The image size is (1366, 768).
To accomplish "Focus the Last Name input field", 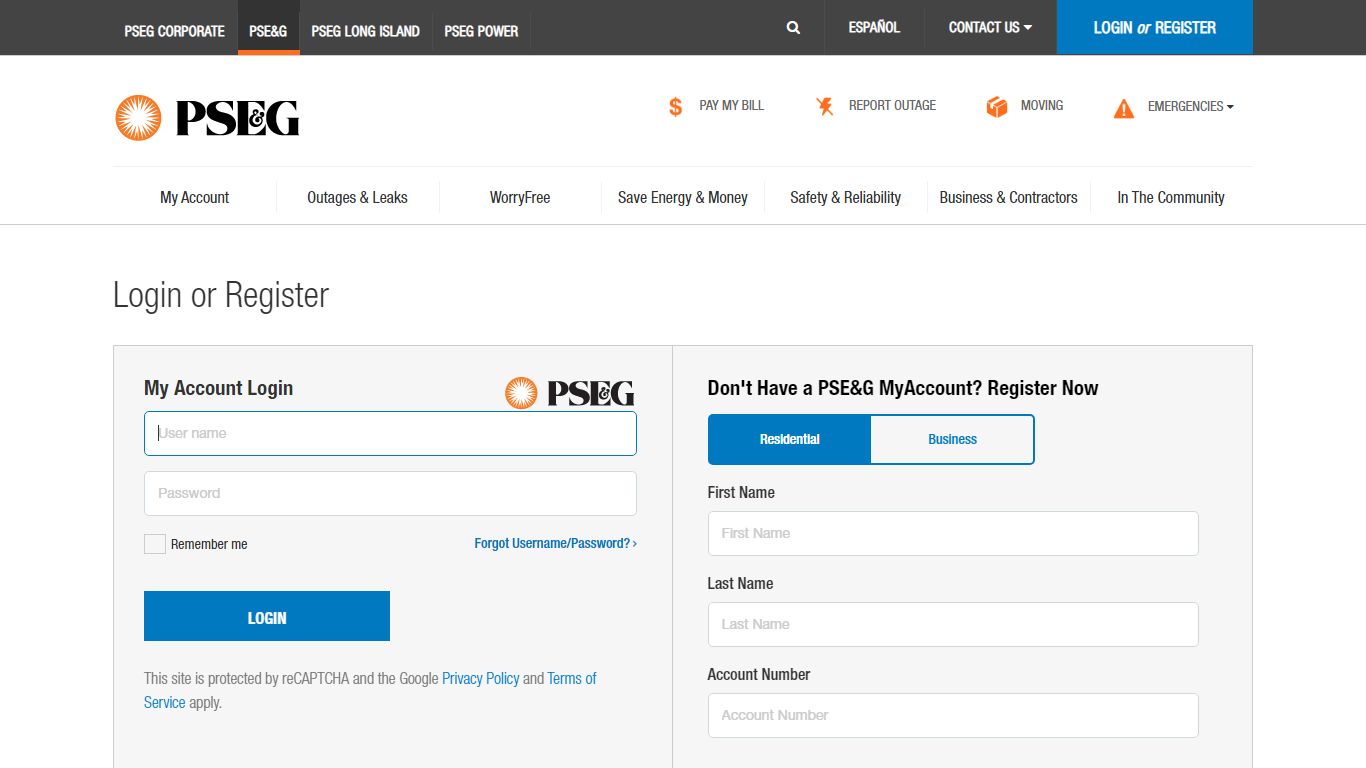I will [953, 624].
